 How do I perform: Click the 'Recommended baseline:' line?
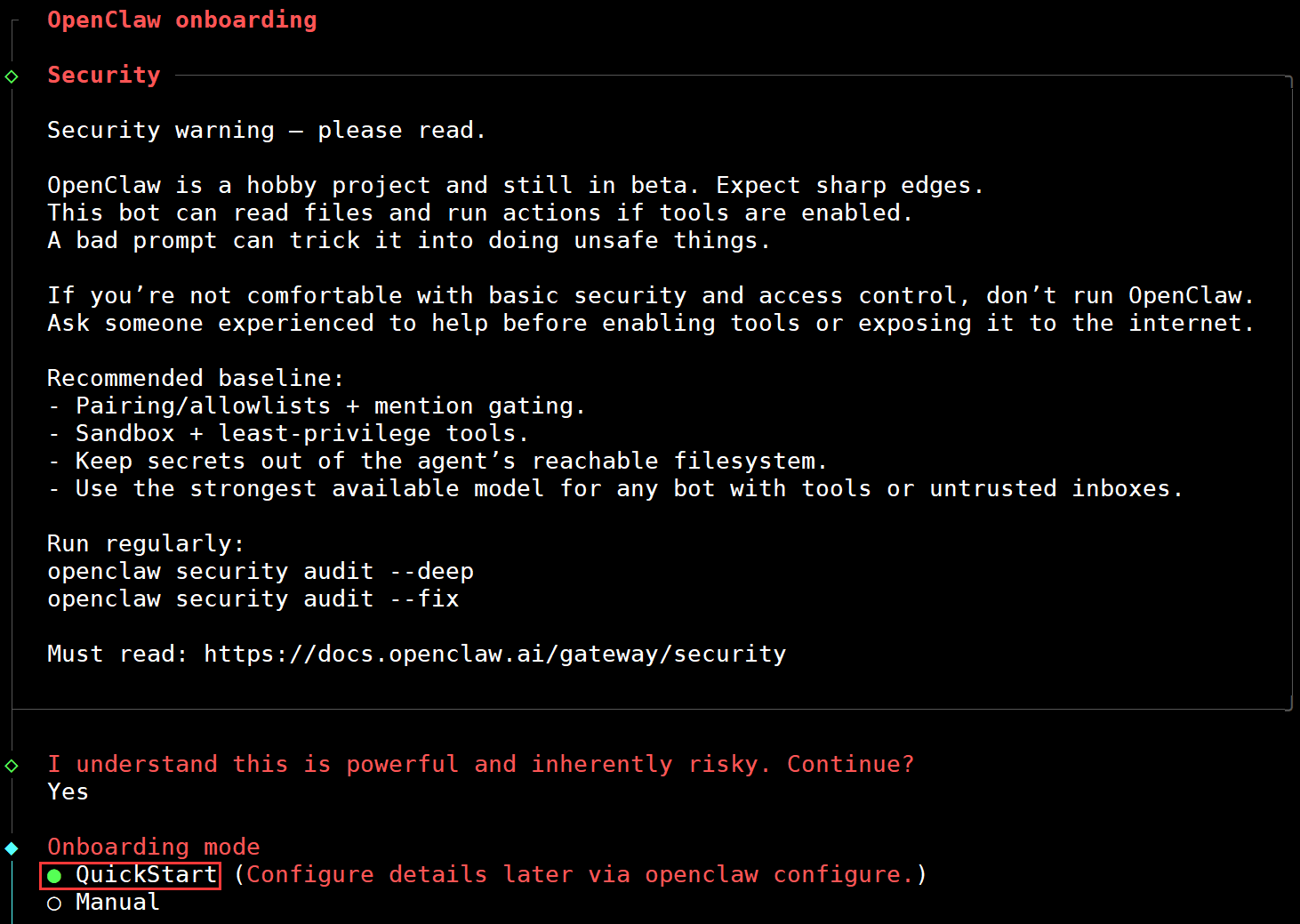[x=195, y=379]
